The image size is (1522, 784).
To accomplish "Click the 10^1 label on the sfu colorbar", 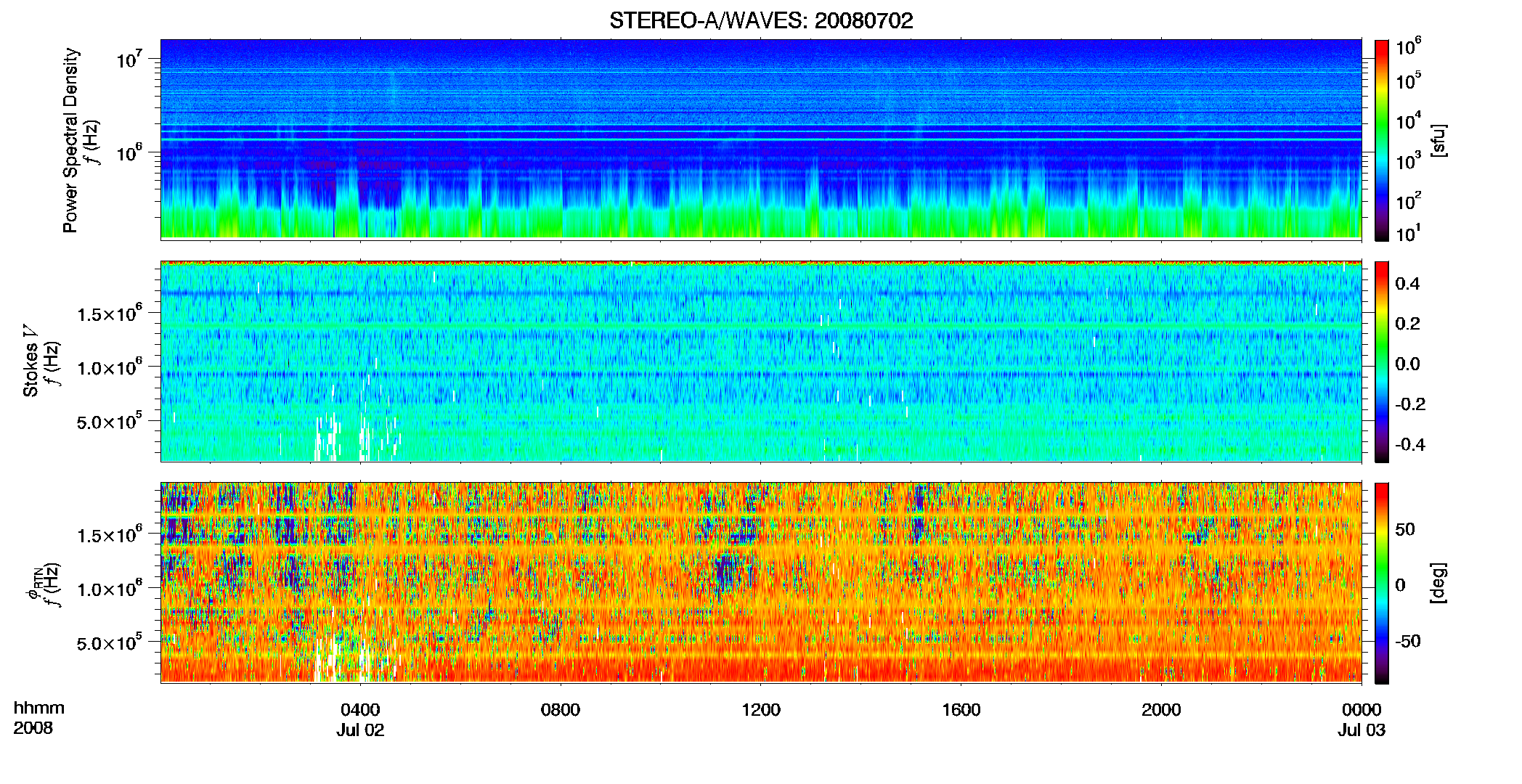I will tap(1408, 234).
